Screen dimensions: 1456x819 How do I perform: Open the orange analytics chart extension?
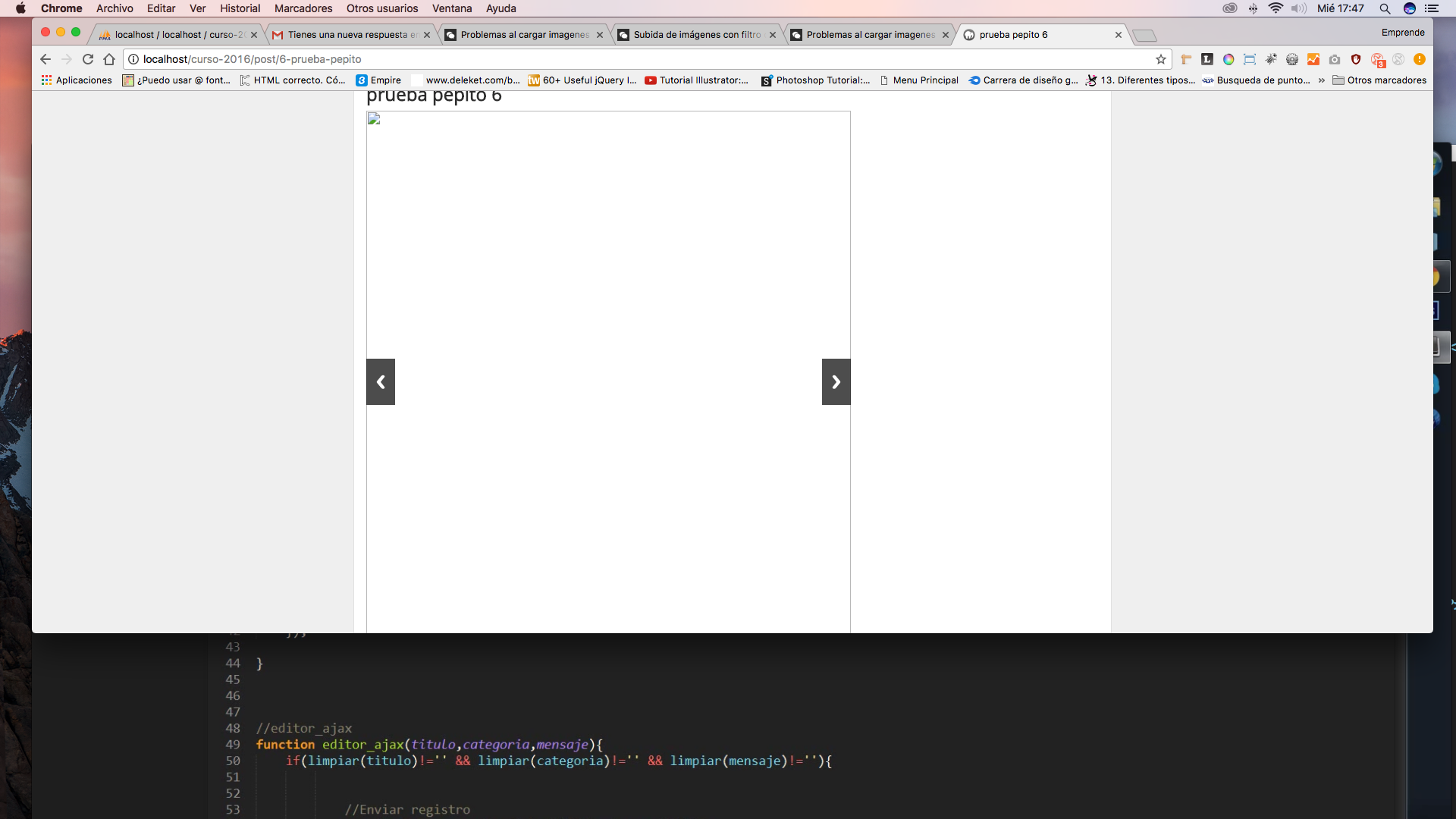pos(1313,59)
